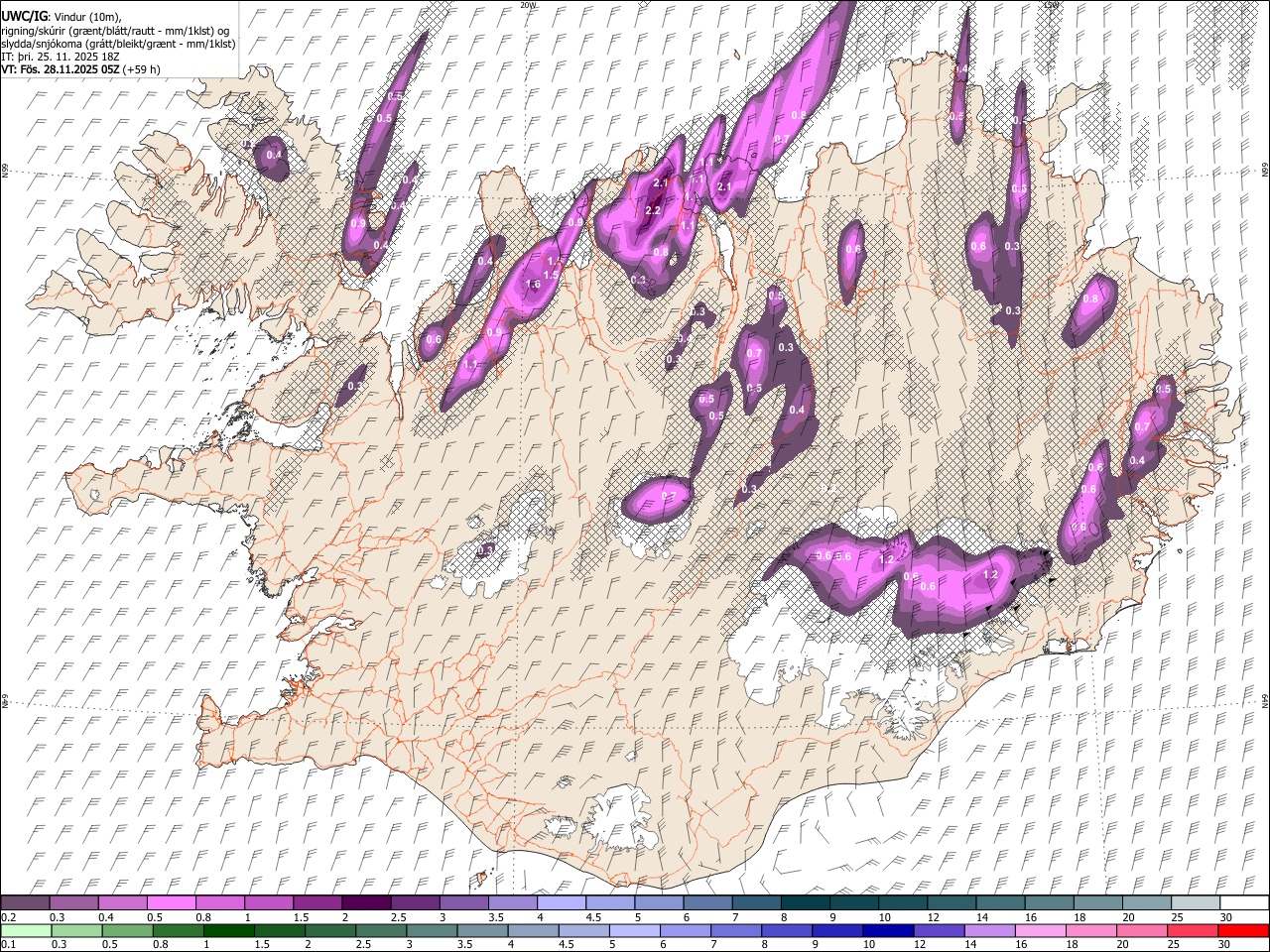Click the 'UWC/IG' title text
The width and height of the screenshot is (1270, 952).
[23, 15]
